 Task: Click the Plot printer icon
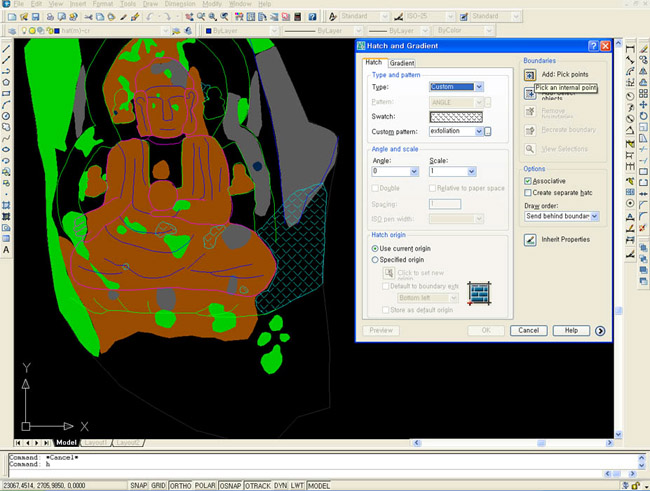click(50, 17)
